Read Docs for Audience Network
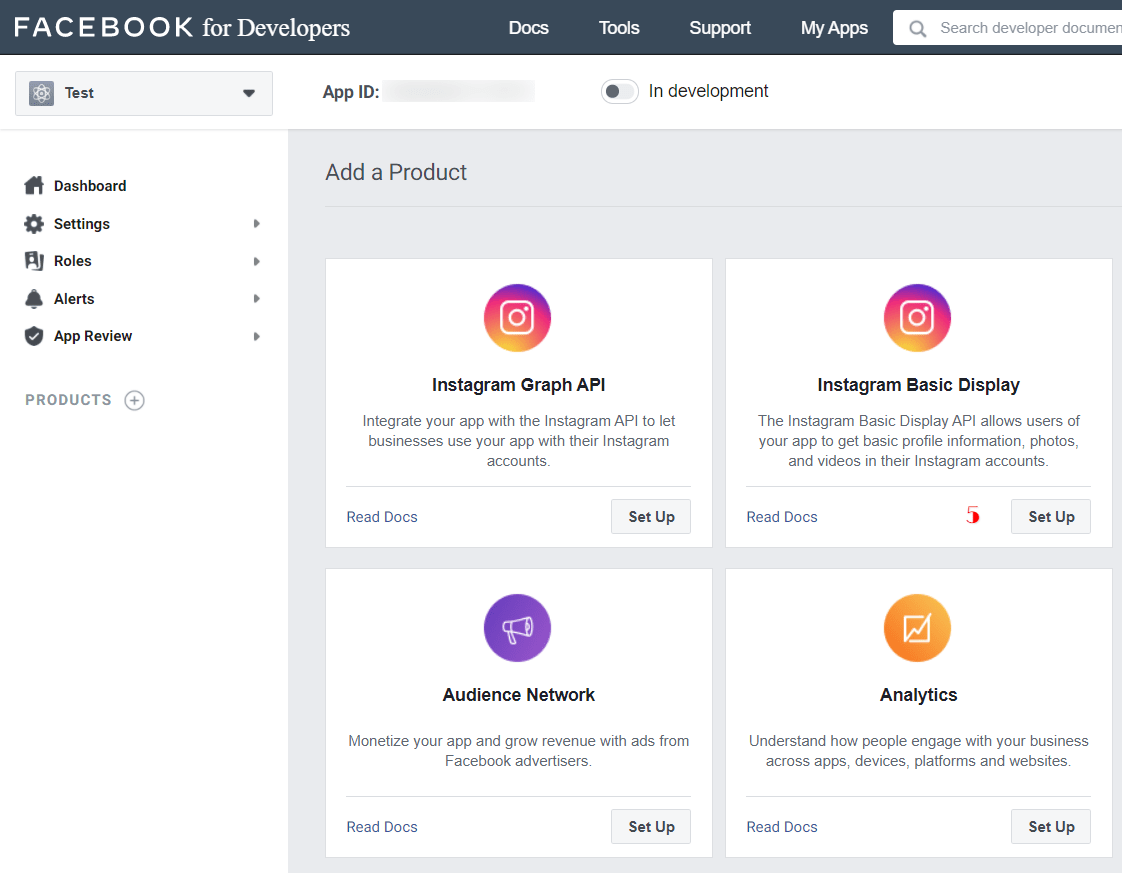The image size is (1122, 873). click(382, 826)
